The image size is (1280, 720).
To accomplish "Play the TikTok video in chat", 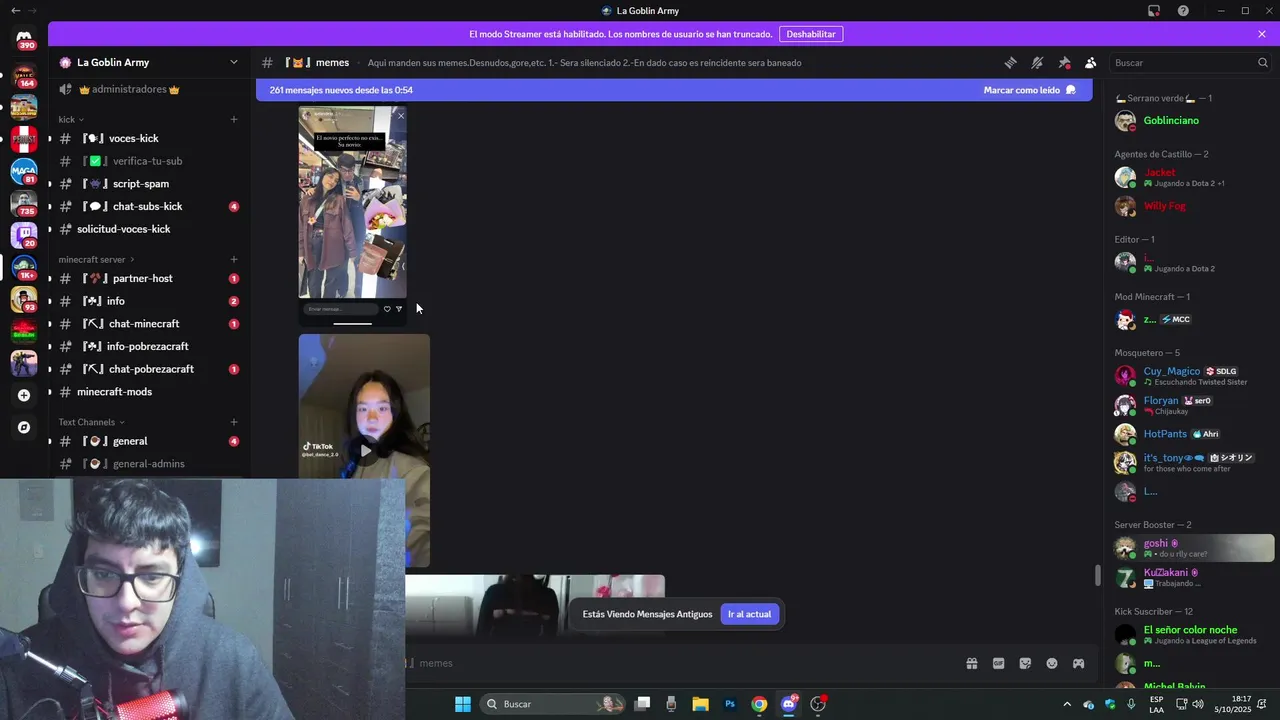I will point(365,450).
